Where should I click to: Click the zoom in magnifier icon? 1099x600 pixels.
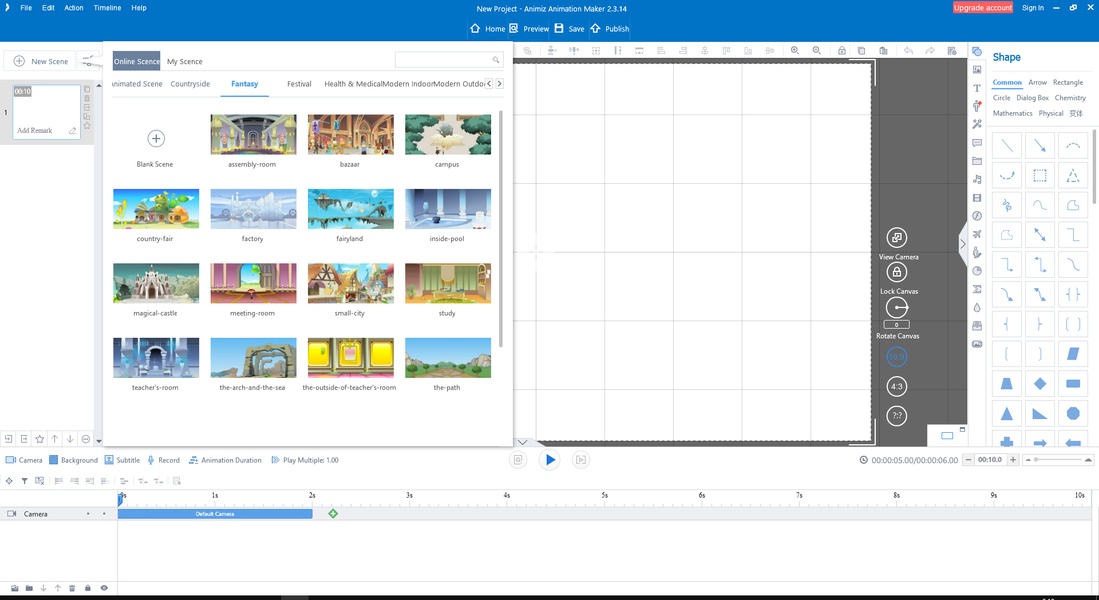pyautogui.click(x=795, y=50)
